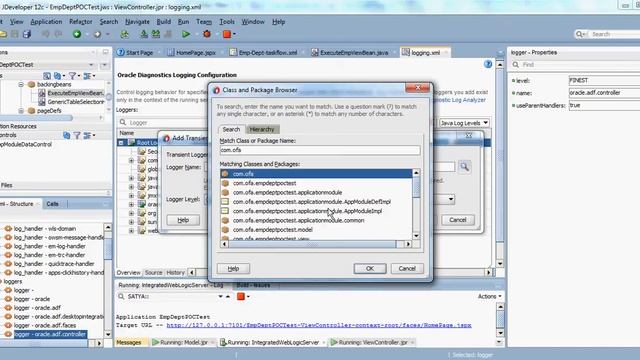
Task: Click the Find field in Properties panel
Action: 576,64
